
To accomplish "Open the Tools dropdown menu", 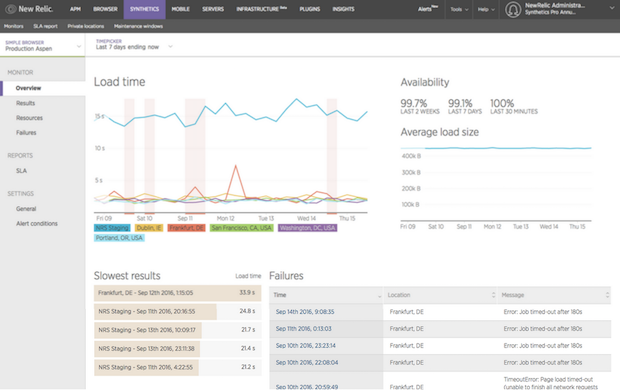I will tap(459, 9).
